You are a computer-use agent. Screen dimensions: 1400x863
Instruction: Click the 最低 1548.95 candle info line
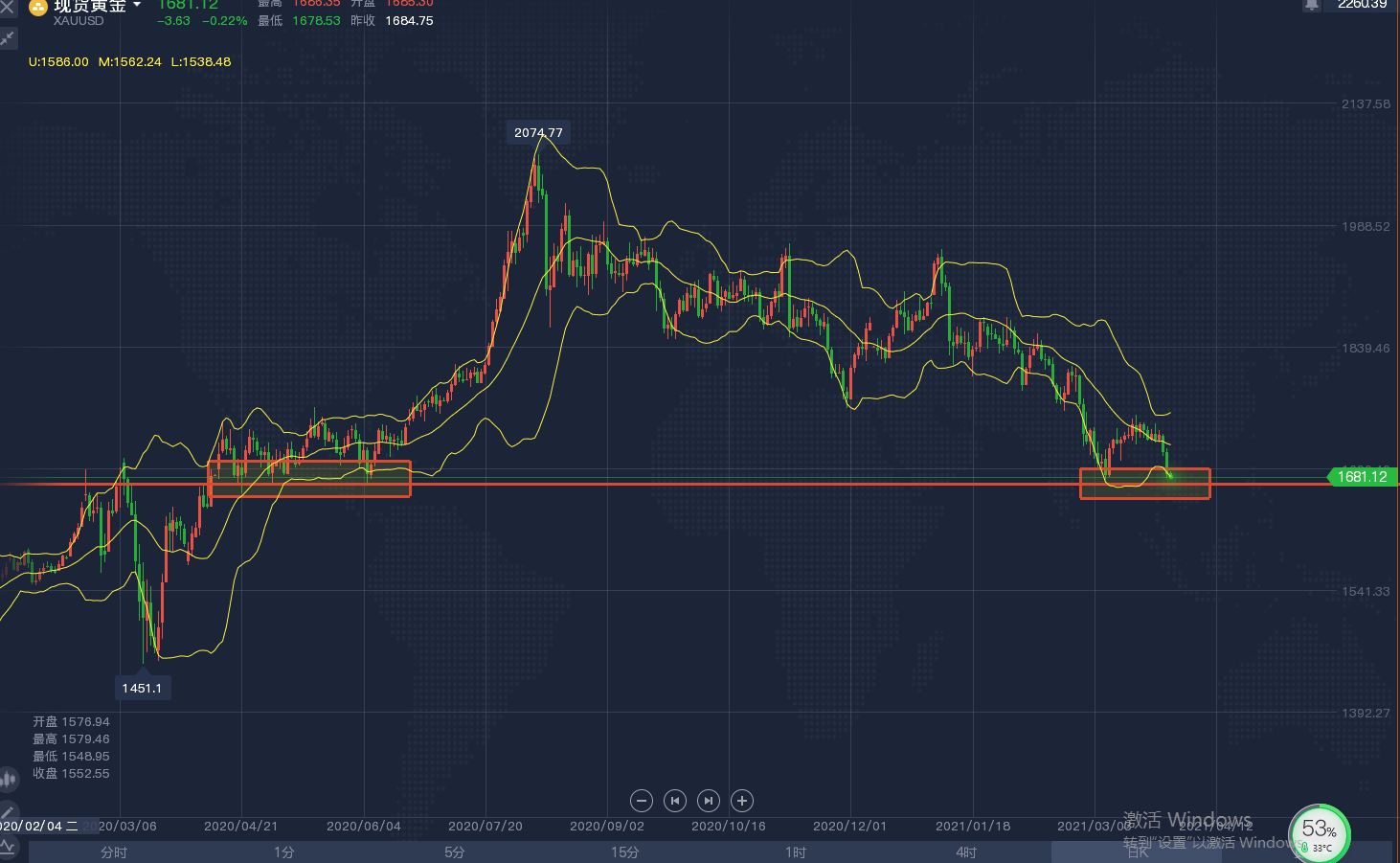(72, 757)
